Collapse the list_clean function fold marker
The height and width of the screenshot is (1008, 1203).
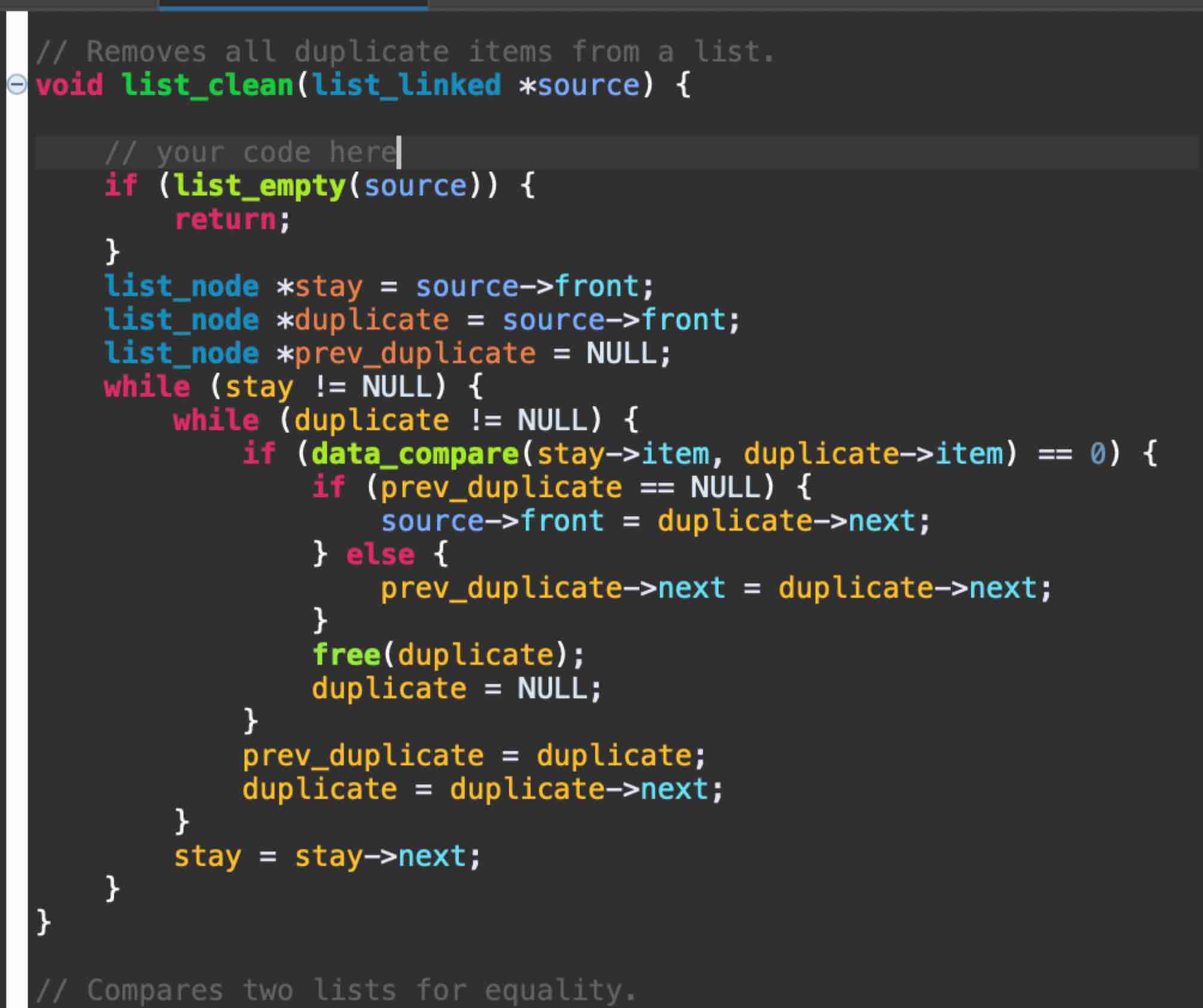(x=17, y=85)
